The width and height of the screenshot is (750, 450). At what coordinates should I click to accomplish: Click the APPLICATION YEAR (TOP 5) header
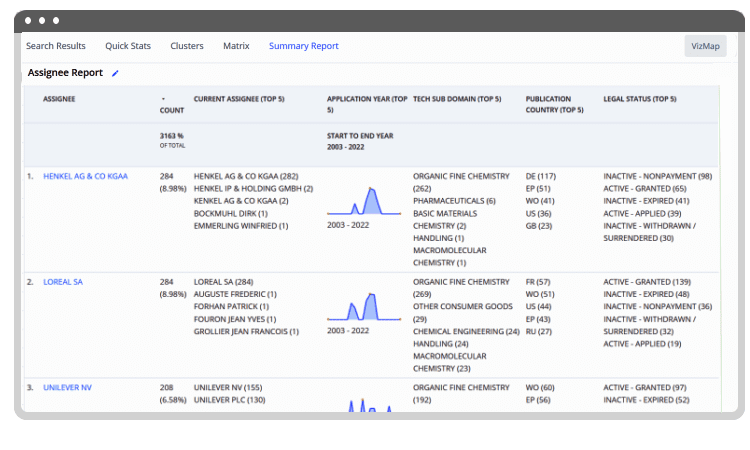(367, 104)
